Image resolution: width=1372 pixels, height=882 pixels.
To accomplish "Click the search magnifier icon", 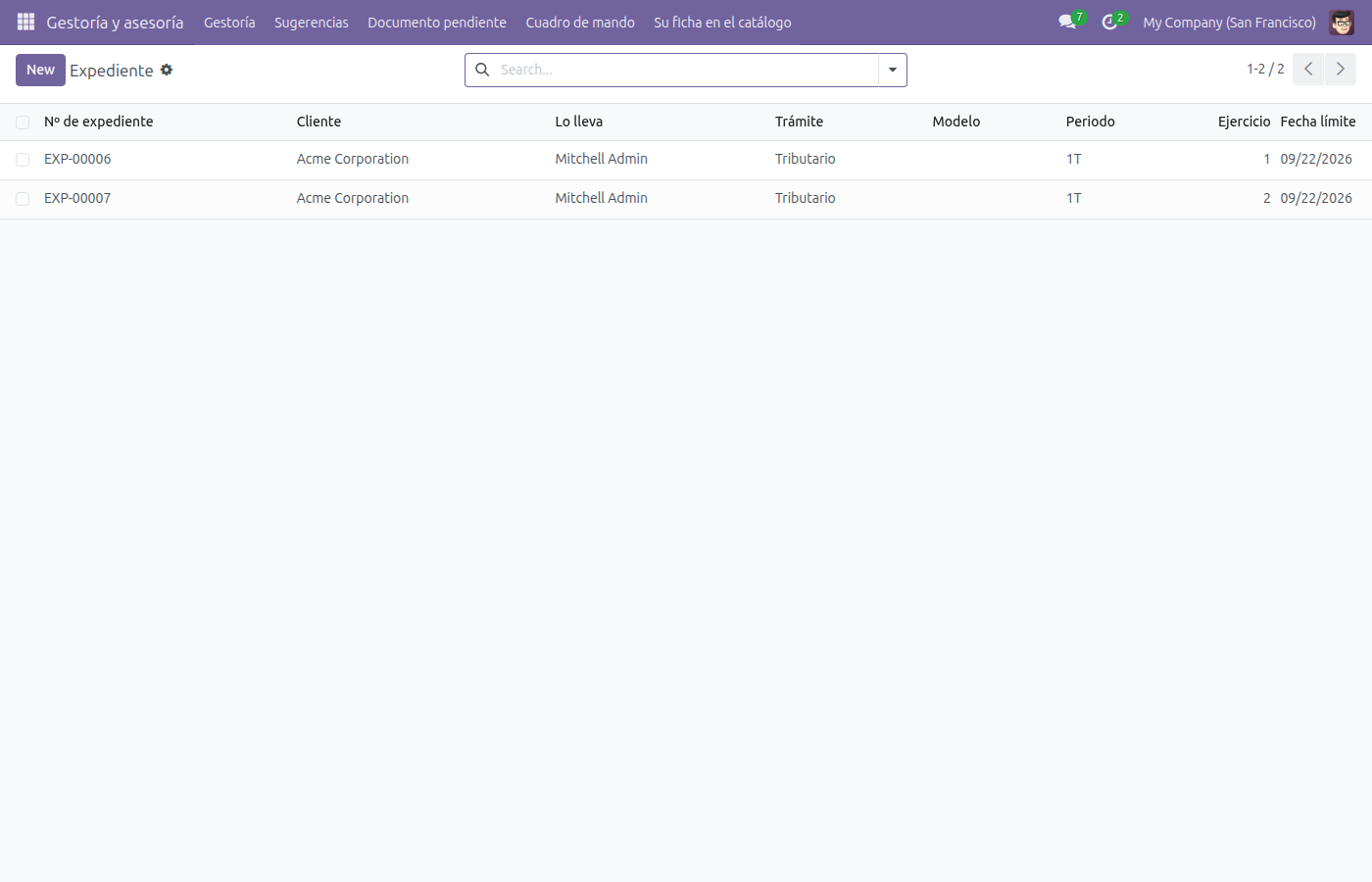I will pos(482,70).
